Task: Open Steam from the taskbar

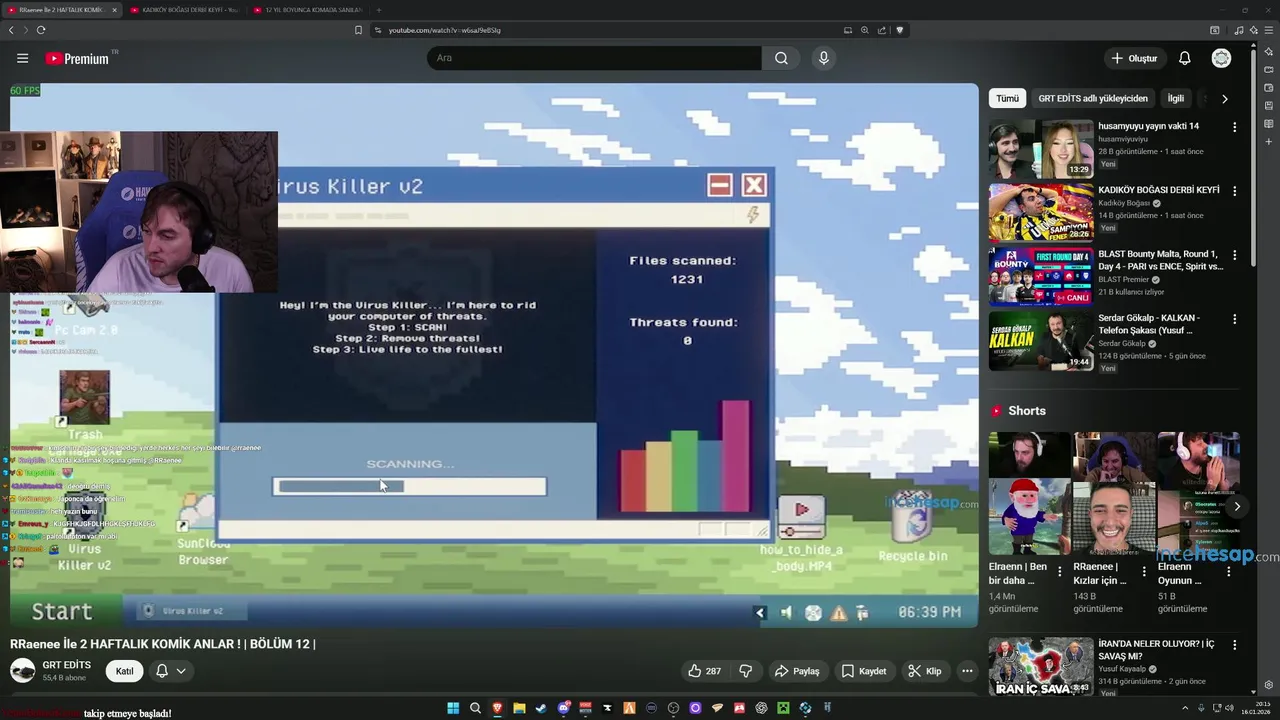Action: [x=541, y=708]
